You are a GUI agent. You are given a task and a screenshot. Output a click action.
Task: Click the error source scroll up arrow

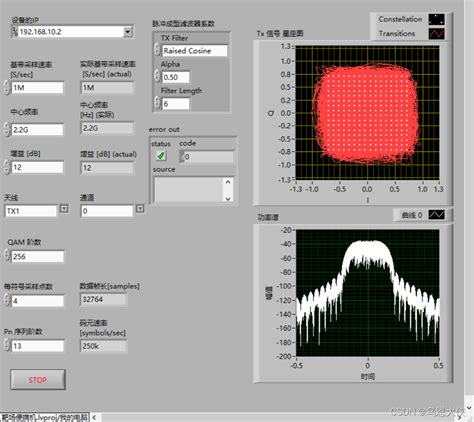pos(228,182)
